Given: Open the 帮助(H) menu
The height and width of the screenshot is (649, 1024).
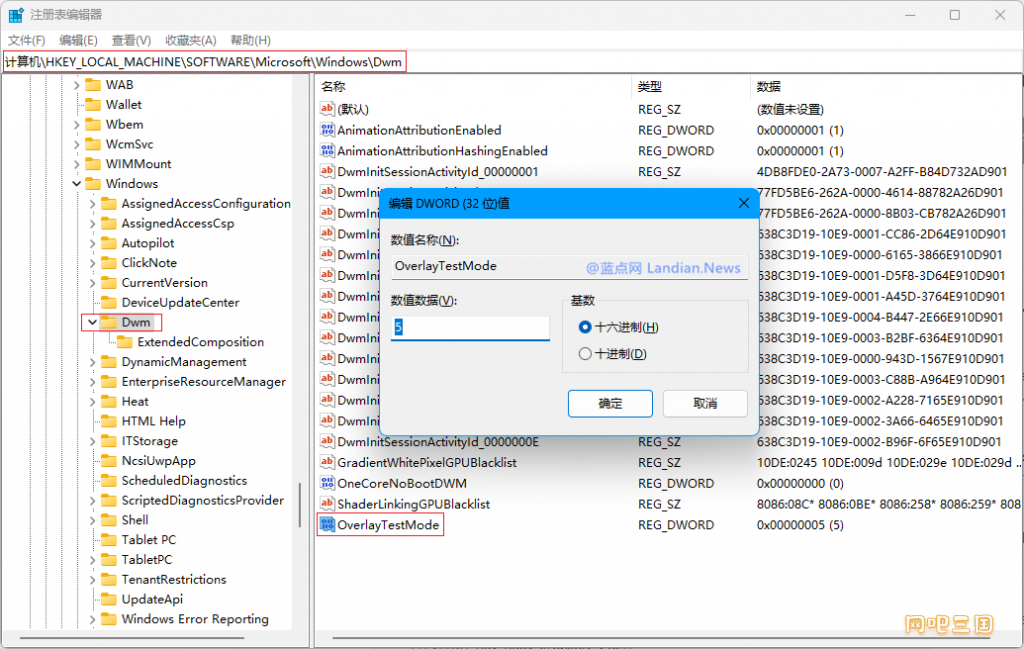Looking at the screenshot, I should (x=251, y=40).
